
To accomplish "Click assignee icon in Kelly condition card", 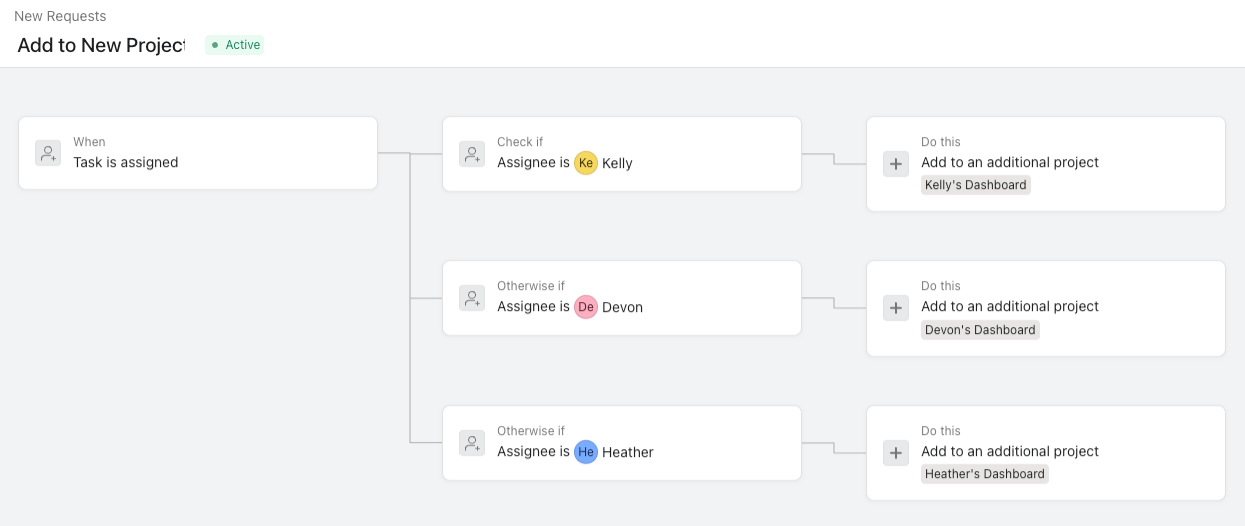I will 472,154.
